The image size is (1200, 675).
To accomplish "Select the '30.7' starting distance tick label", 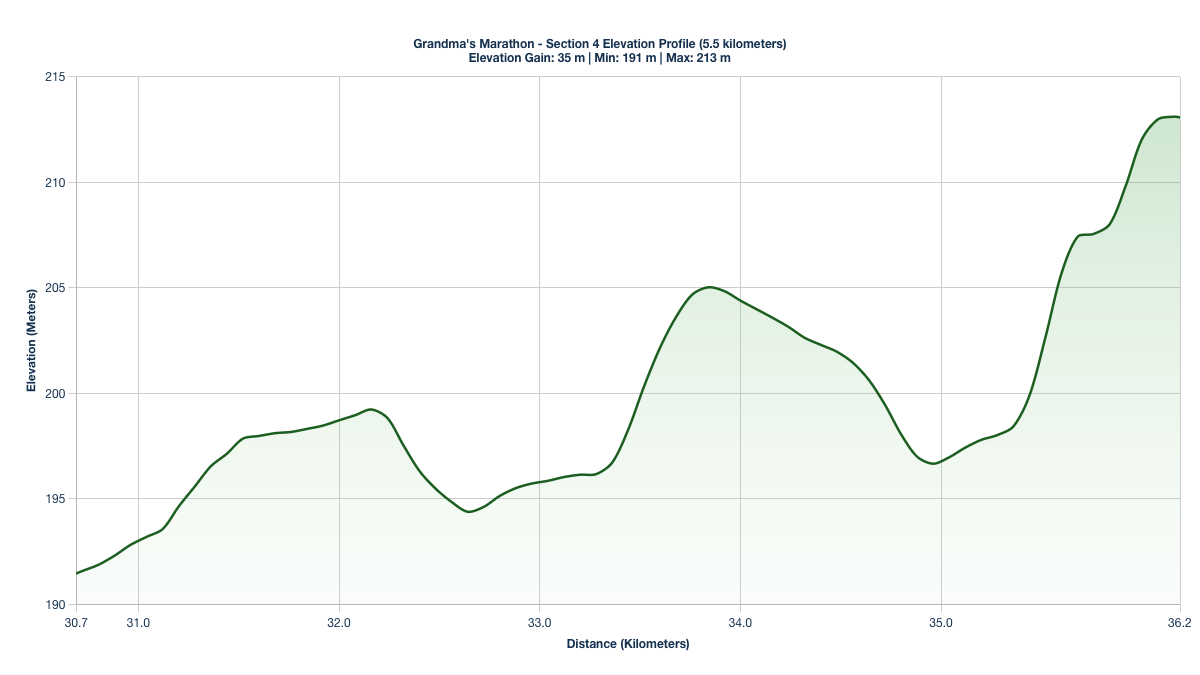I will point(74,622).
